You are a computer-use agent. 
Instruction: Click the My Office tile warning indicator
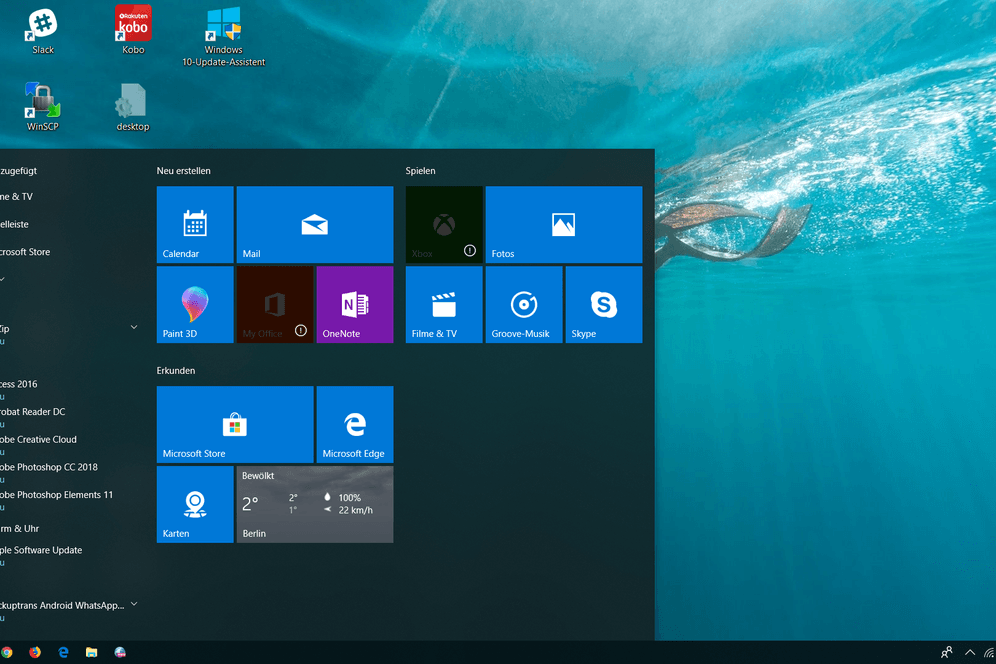300,330
